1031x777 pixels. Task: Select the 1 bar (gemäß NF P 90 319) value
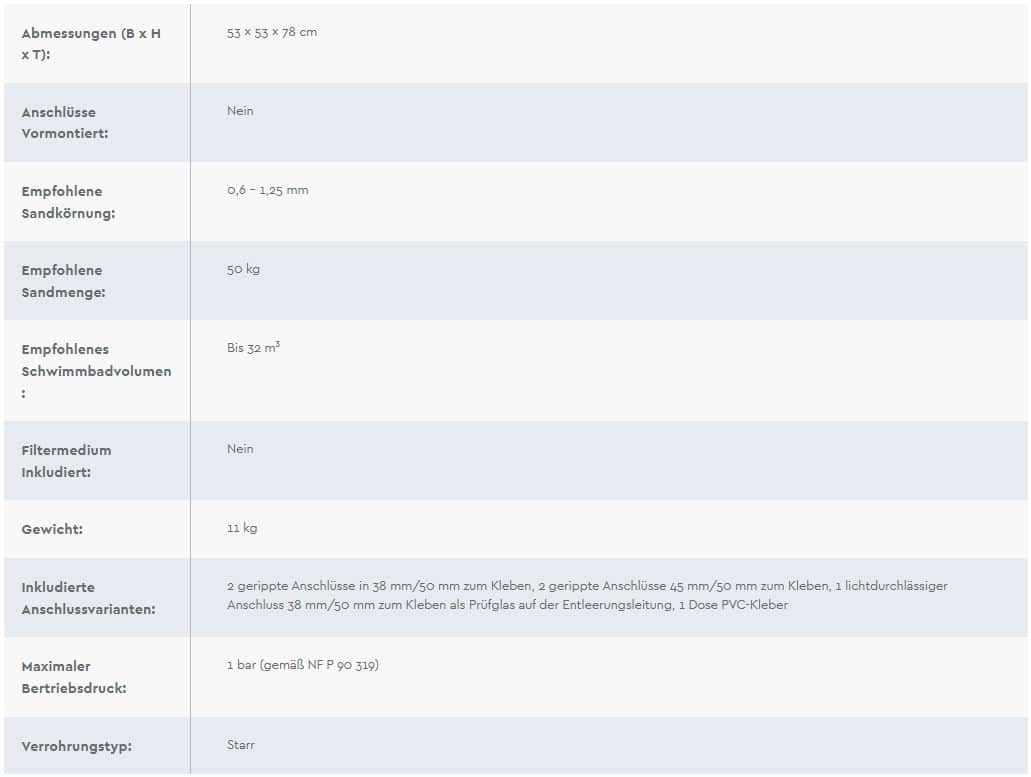pyautogui.click(x=302, y=665)
